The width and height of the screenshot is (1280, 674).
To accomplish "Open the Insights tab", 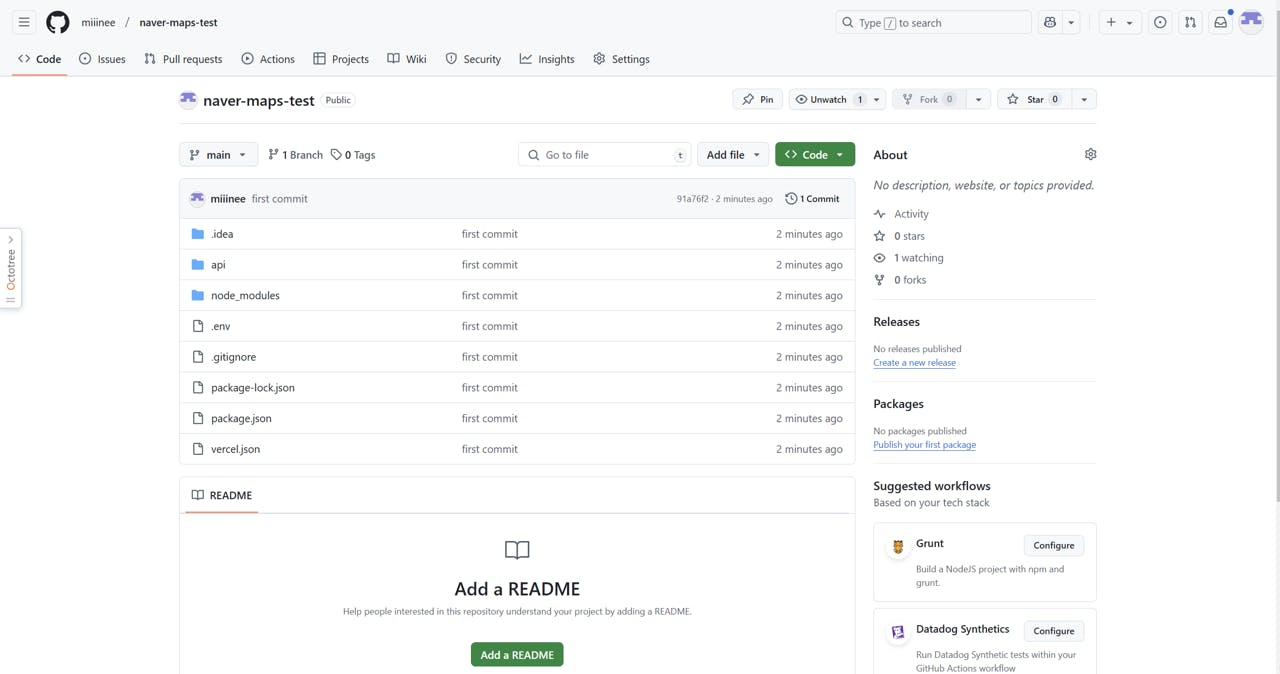I will click(547, 59).
